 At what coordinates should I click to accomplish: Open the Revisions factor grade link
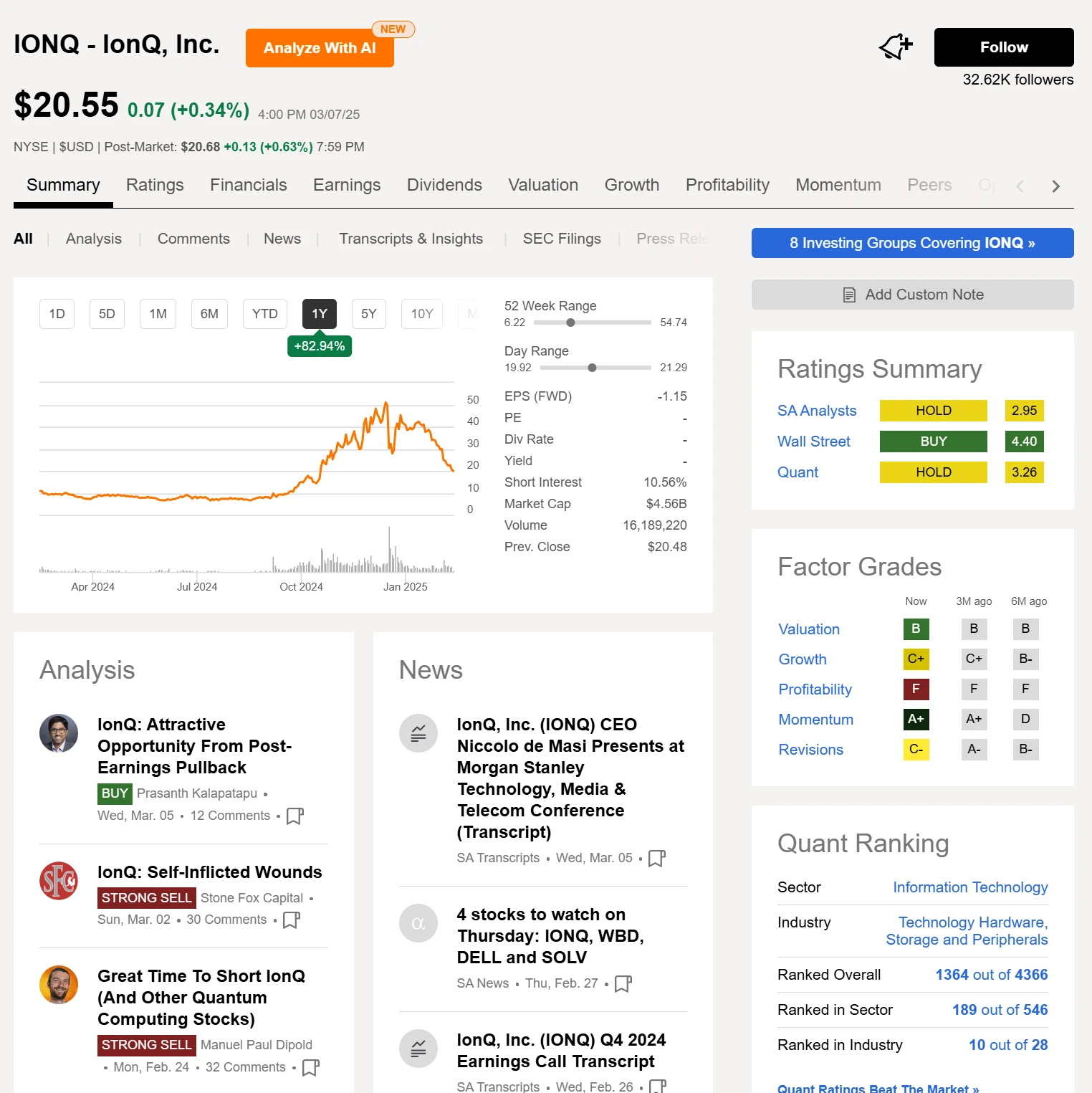click(811, 750)
